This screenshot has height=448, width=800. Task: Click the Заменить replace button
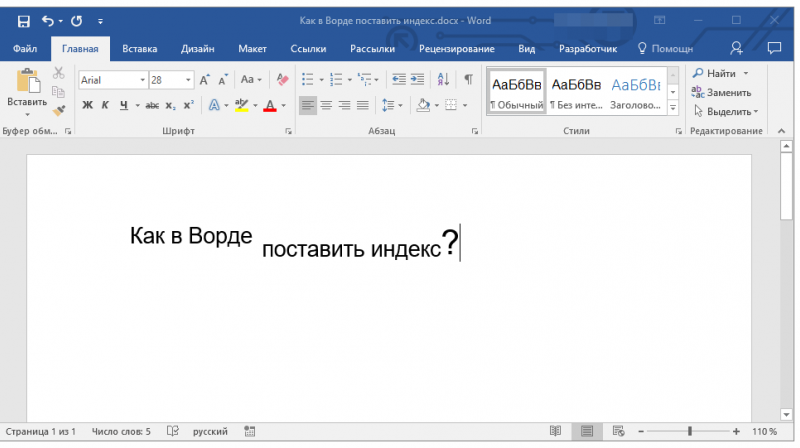tap(721, 92)
